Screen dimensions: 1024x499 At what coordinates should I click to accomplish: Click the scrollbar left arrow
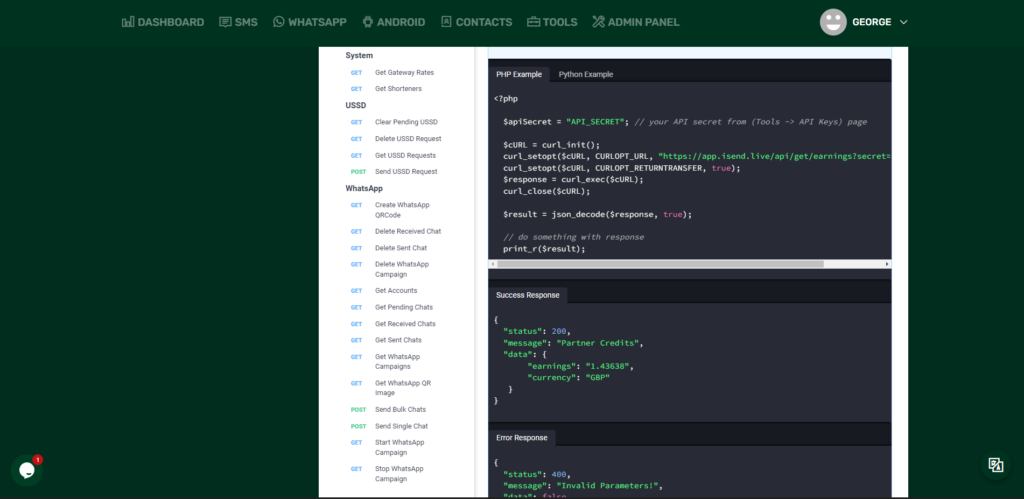click(x=492, y=264)
